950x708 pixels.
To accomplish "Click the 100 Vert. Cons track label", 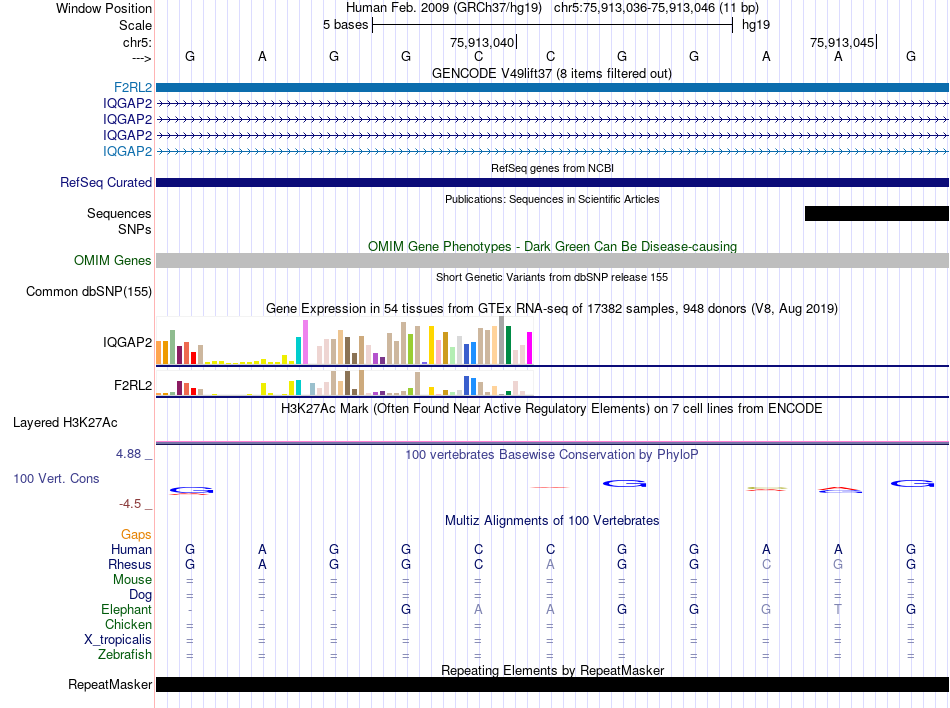I will click(56, 478).
